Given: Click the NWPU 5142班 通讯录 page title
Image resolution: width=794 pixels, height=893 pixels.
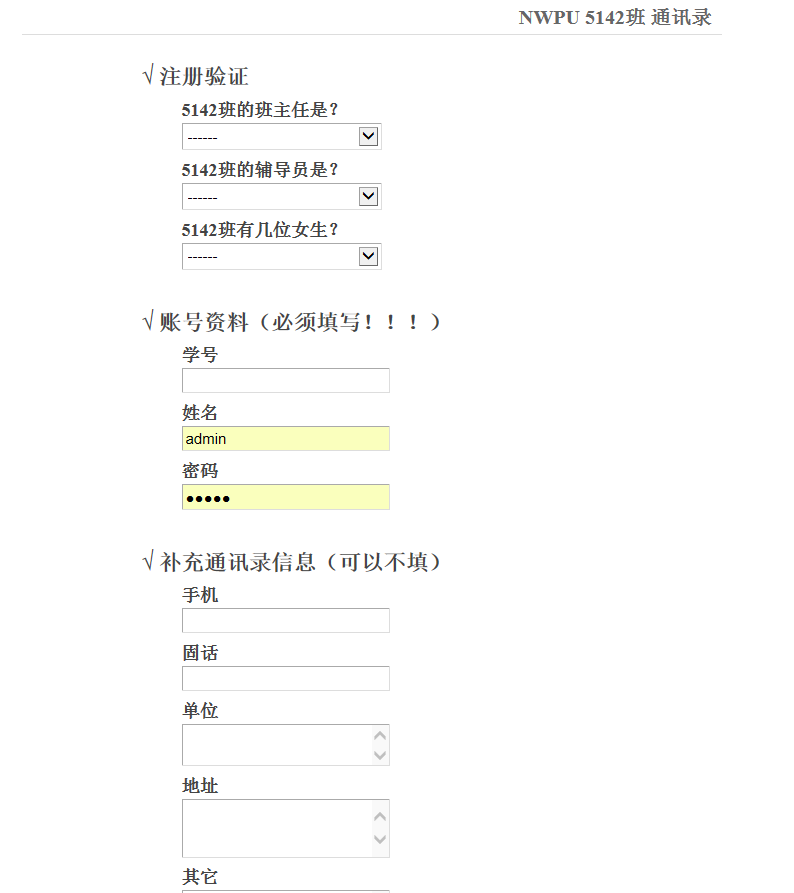Looking at the screenshot, I should click(615, 17).
